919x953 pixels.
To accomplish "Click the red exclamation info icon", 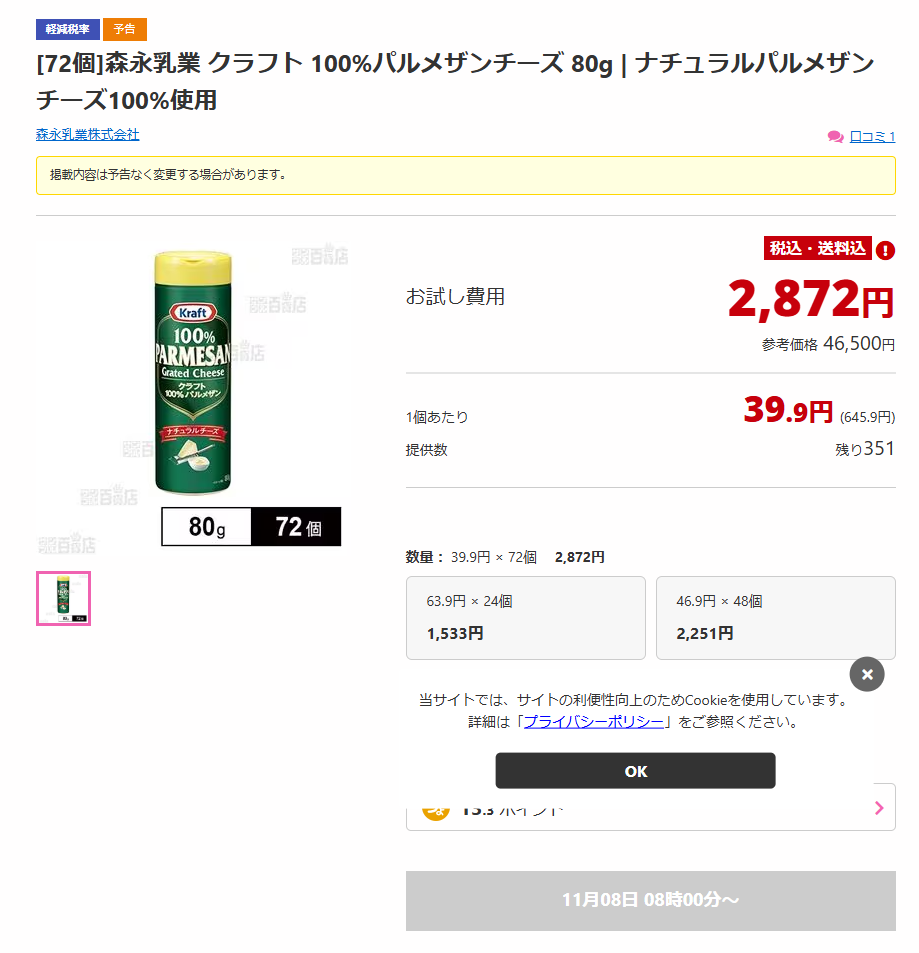I will 885,250.
